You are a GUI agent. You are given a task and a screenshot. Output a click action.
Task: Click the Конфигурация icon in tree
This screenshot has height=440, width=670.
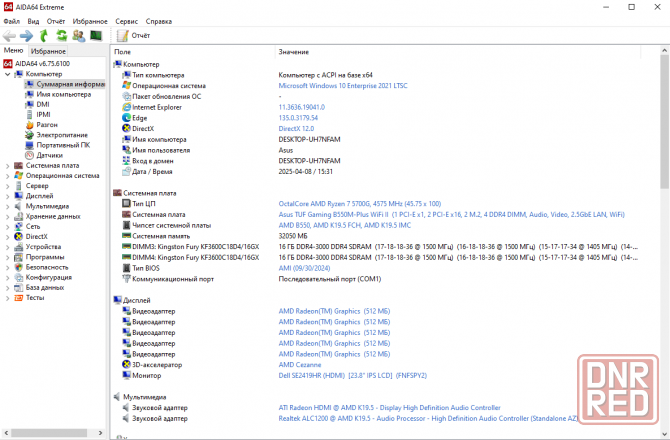point(18,278)
